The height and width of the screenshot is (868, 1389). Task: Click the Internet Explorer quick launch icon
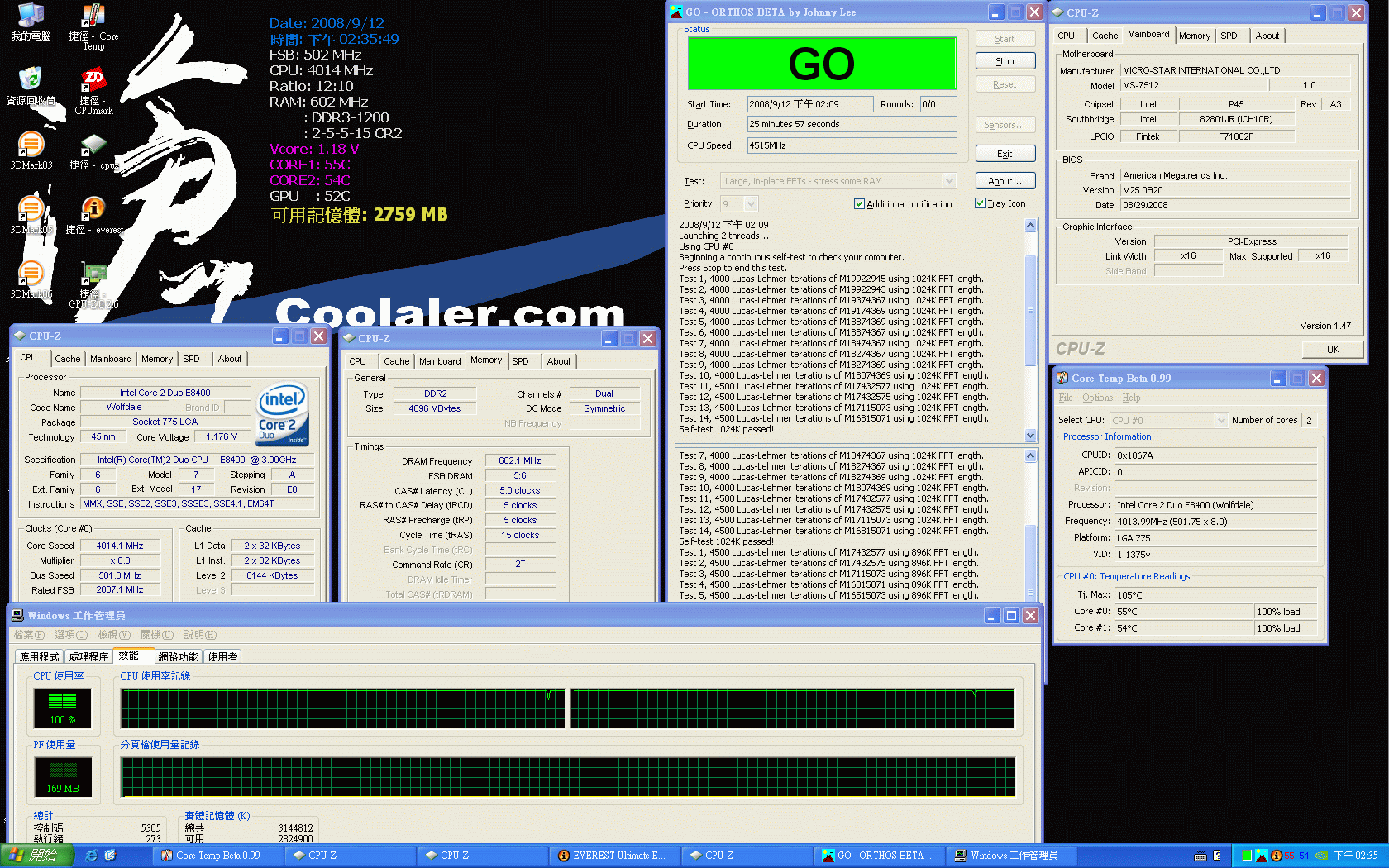[x=91, y=856]
